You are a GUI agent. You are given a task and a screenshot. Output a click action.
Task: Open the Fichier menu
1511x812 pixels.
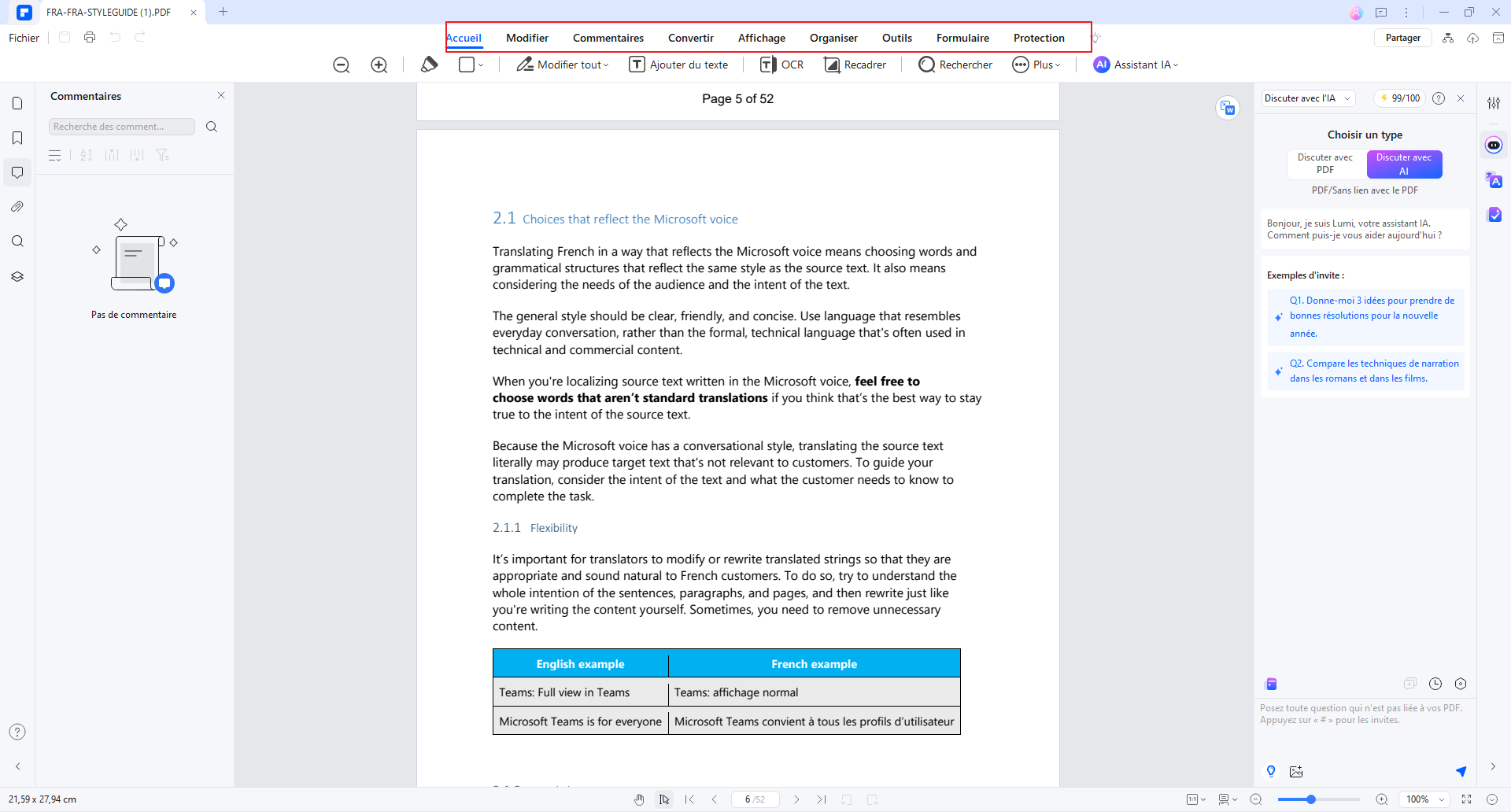[24, 38]
